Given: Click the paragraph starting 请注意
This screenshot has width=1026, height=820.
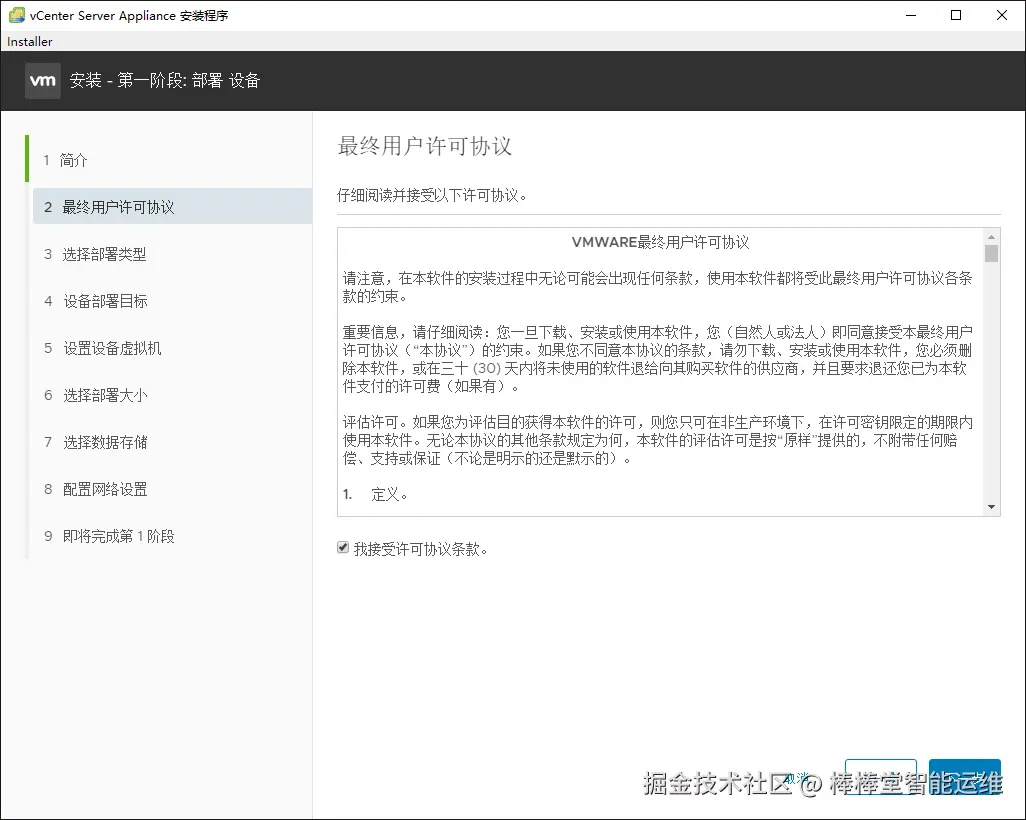Looking at the screenshot, I should point(658,287).
